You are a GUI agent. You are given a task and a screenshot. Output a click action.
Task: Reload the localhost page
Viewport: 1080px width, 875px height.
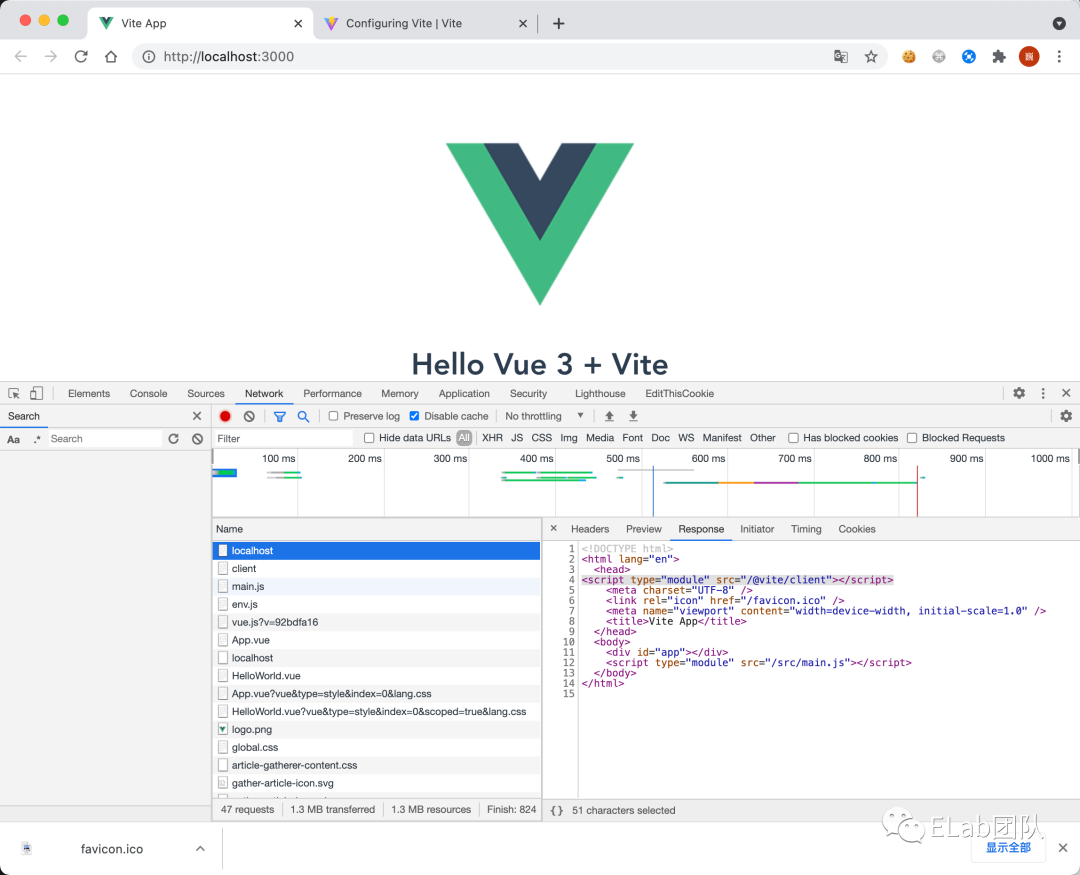pyautogui.click(x=81, y=56)
